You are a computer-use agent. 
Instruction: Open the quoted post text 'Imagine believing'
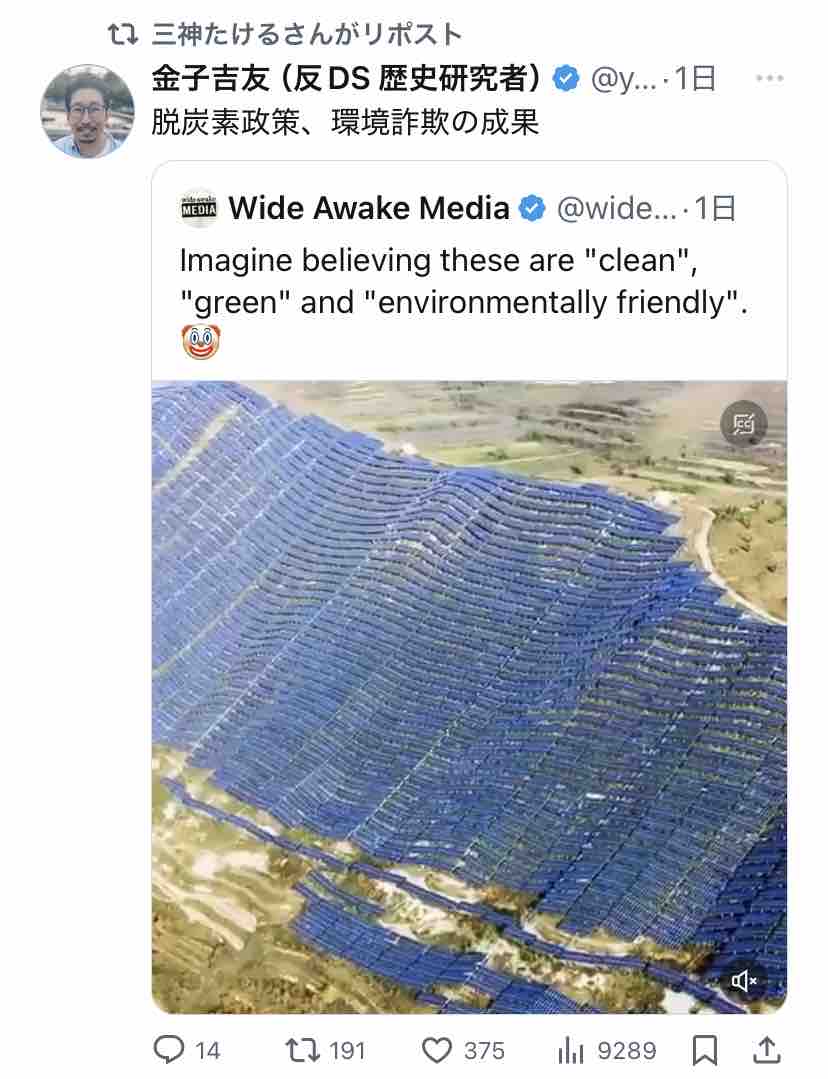coord(462,282)
